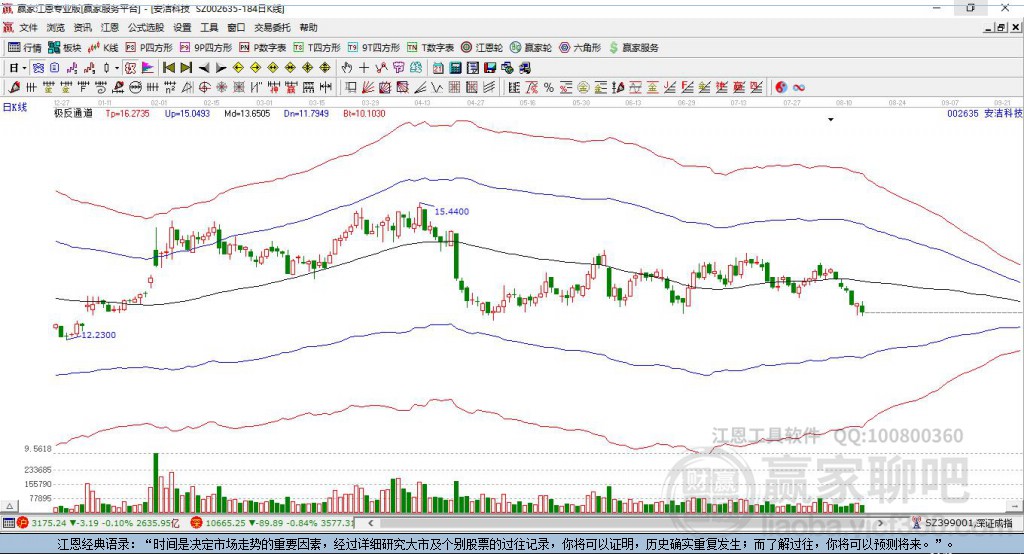Image resolution: width=1024 pixels, height=554 pixels.
Task: Click the 15.4400 high price label
Action: click(x=452, y=212)
